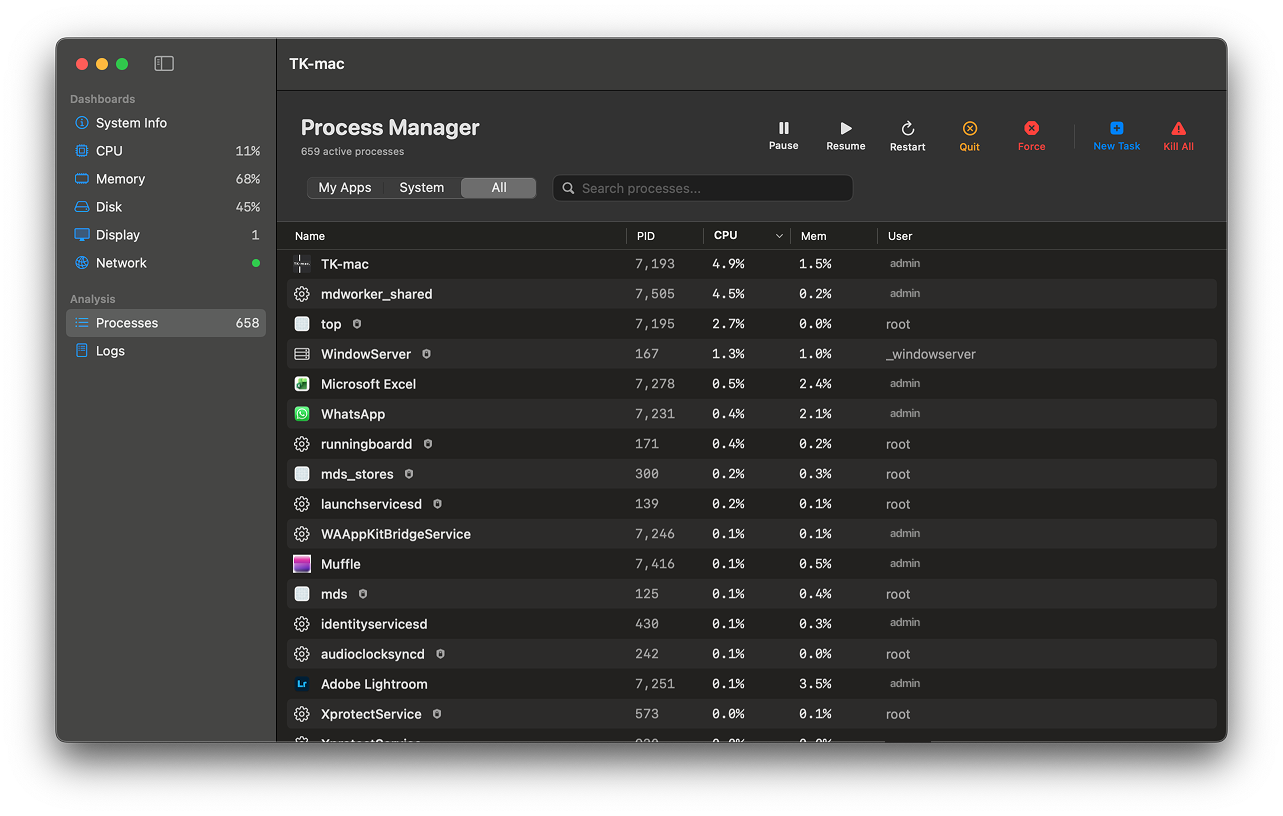The image size is (1283, 816).
Task: Restart process using toolbar icon
Action: click(907, 129)
